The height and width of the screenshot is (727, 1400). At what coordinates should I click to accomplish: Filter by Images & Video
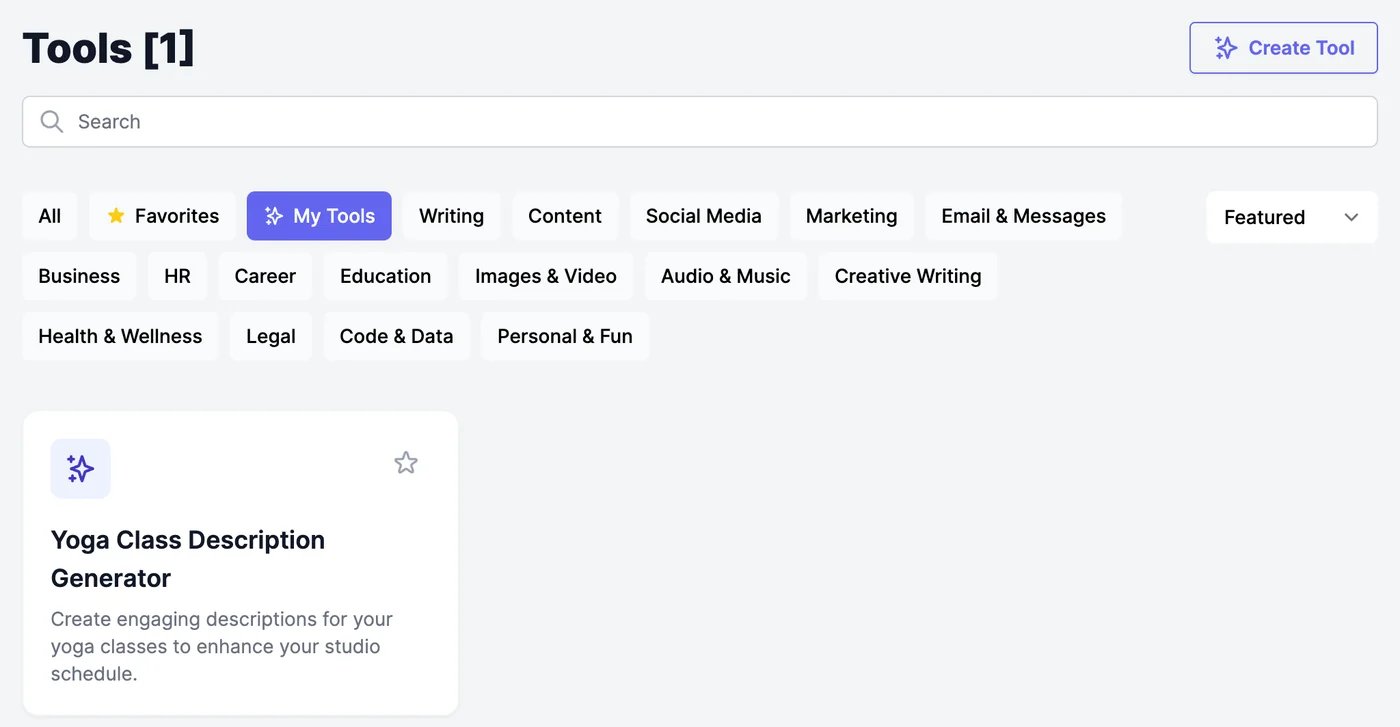[x=546, y=276]
